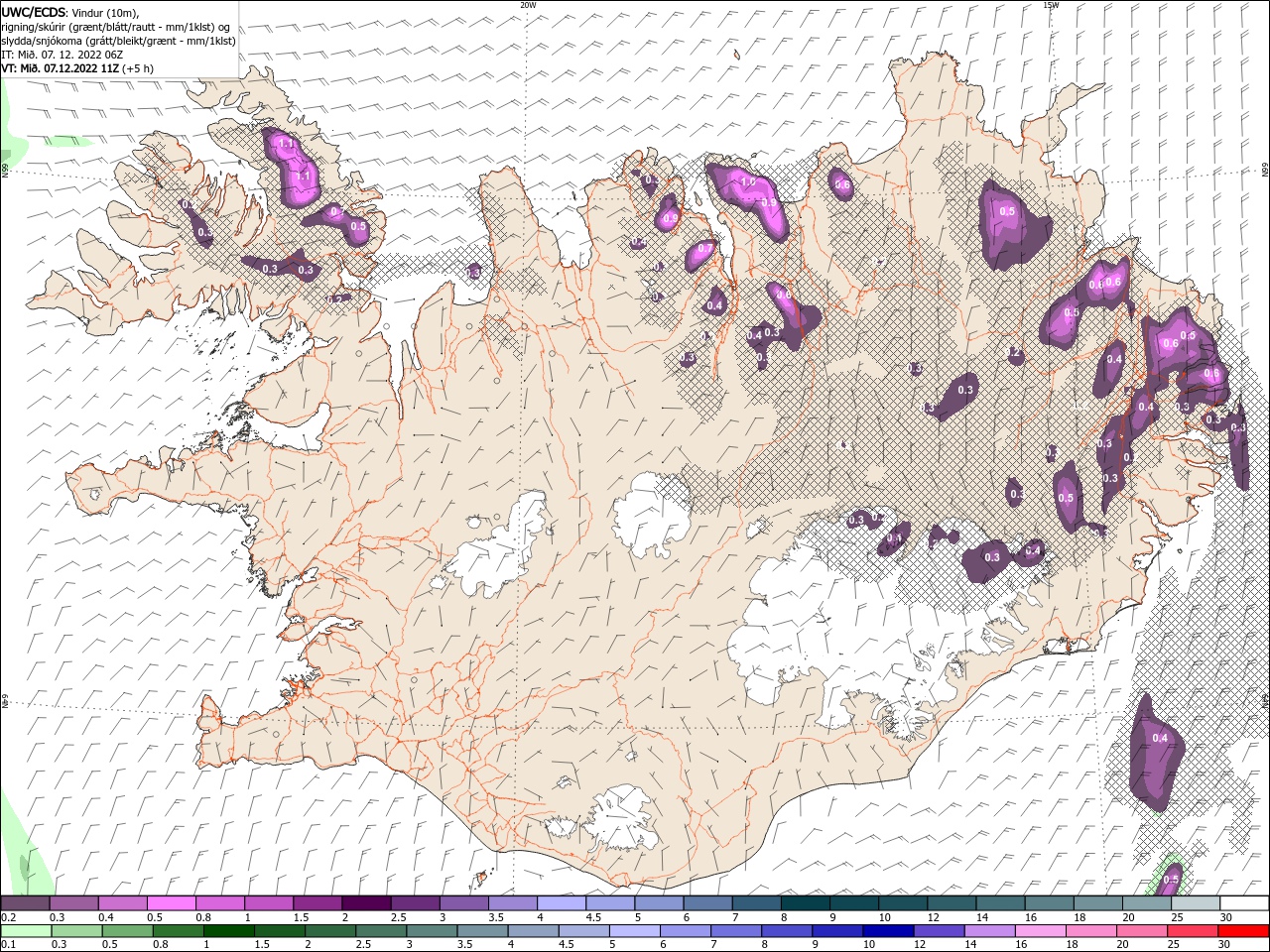Select the 'IT: Mið. 07. 12. 2022 06Z' line
1270x952 pixels.
click(63, 55)
